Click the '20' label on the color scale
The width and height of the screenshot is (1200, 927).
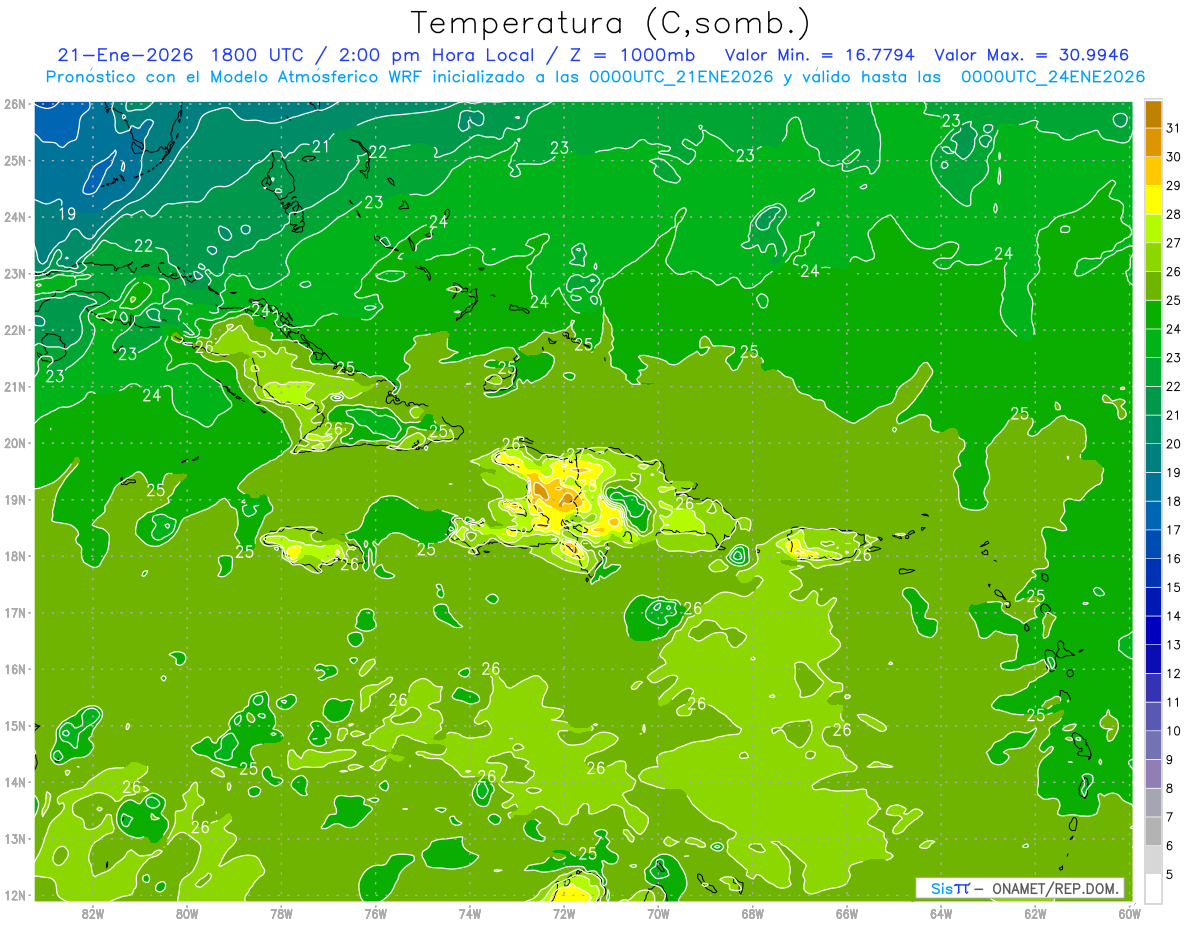point(1174,444)
